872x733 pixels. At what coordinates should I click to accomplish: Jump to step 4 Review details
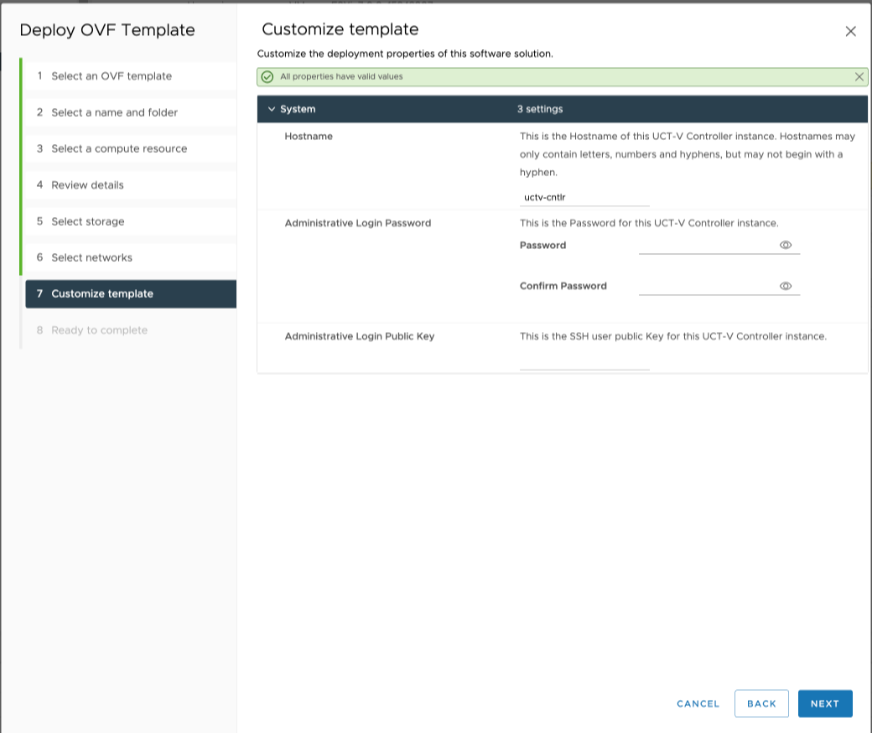tap(87, 185)
